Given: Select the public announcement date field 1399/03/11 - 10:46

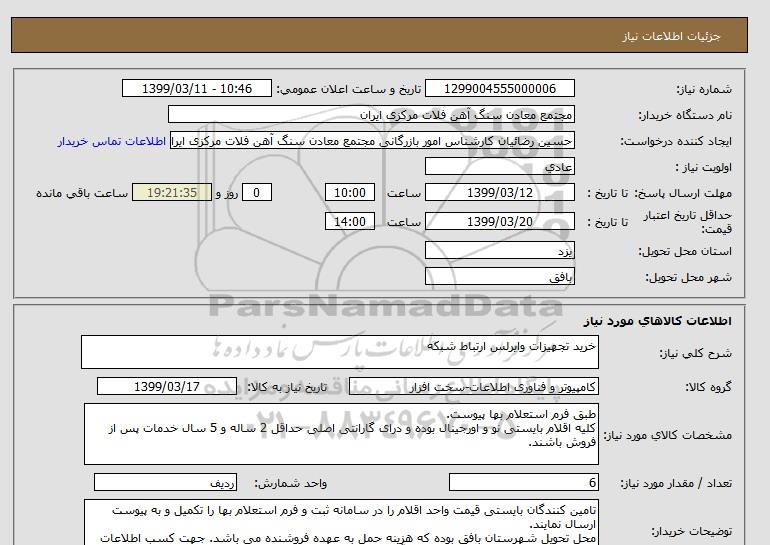Looking at the screenshot, I should [196, 88].
